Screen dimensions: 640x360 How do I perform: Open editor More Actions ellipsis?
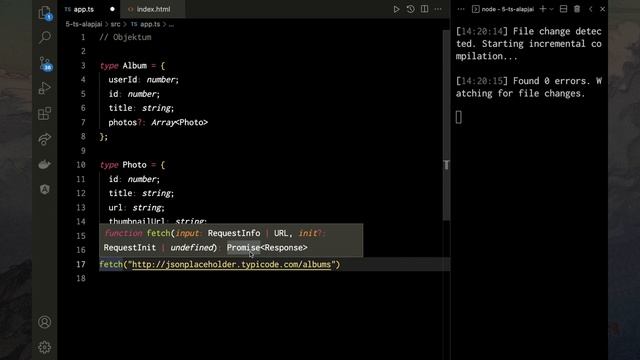[x=438, y=9]
